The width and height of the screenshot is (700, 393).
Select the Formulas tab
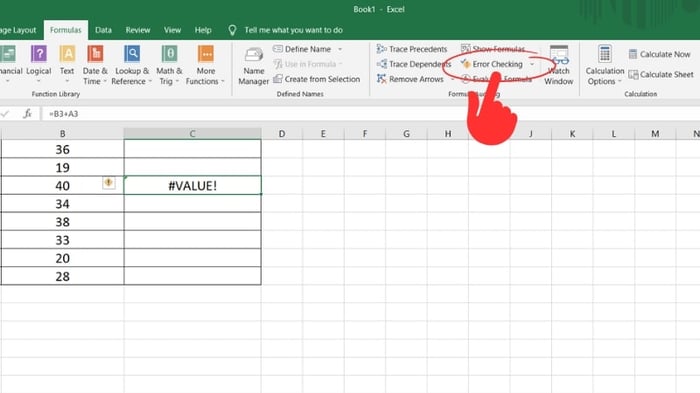click(66, 30)
